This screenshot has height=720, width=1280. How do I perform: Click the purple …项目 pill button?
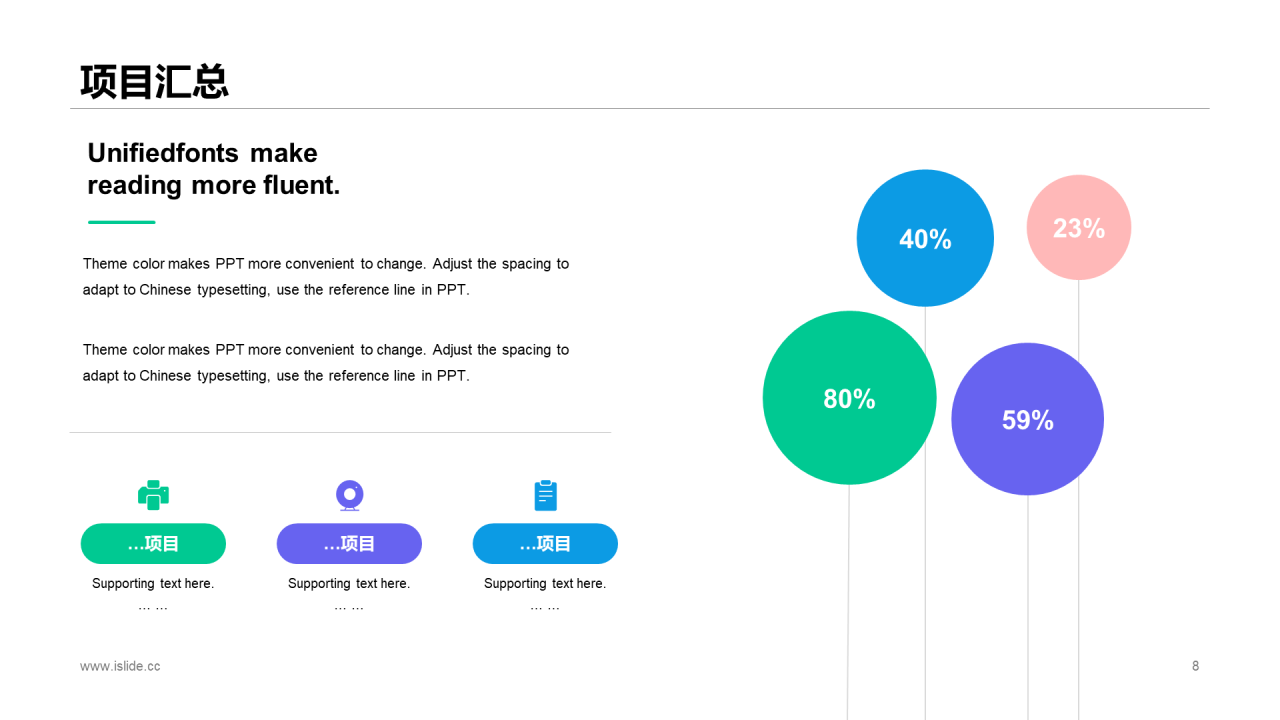click(x=349, y=544)
